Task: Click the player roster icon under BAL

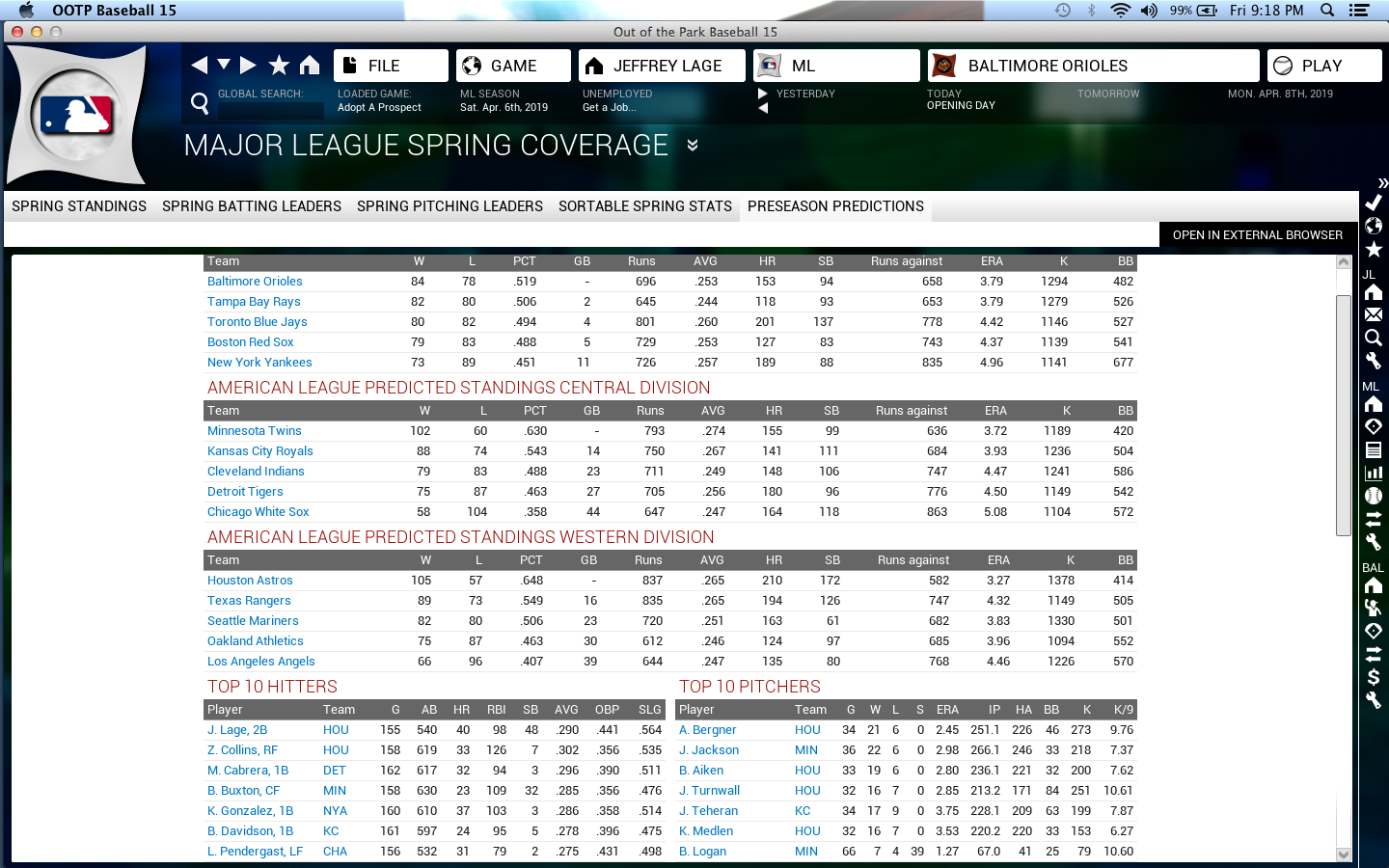Action: [1374, 608]
